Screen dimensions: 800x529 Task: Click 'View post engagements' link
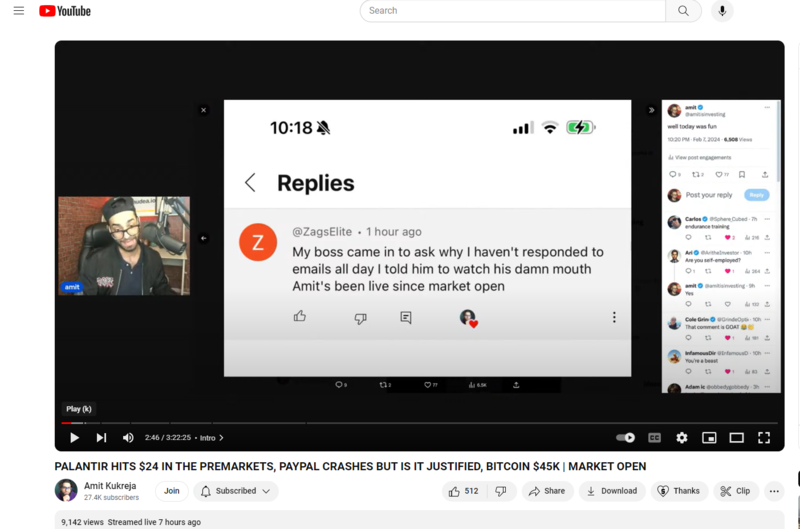pos(699,158)
